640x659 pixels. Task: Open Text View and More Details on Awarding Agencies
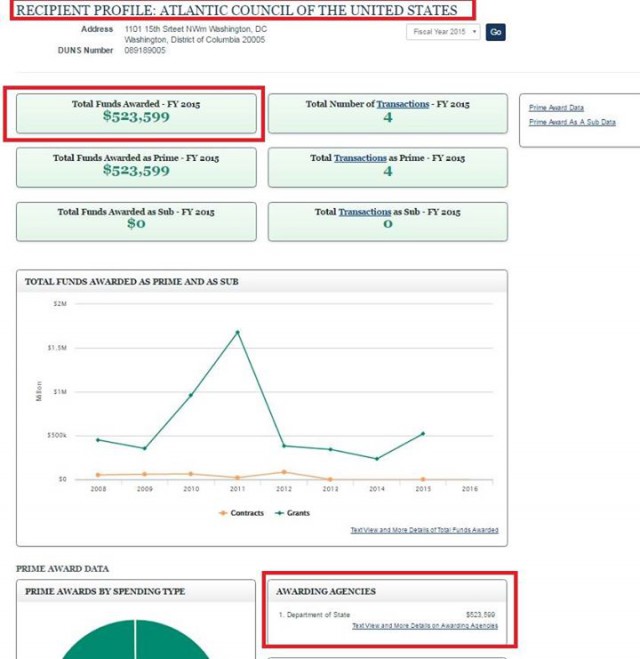click(425, 626)
